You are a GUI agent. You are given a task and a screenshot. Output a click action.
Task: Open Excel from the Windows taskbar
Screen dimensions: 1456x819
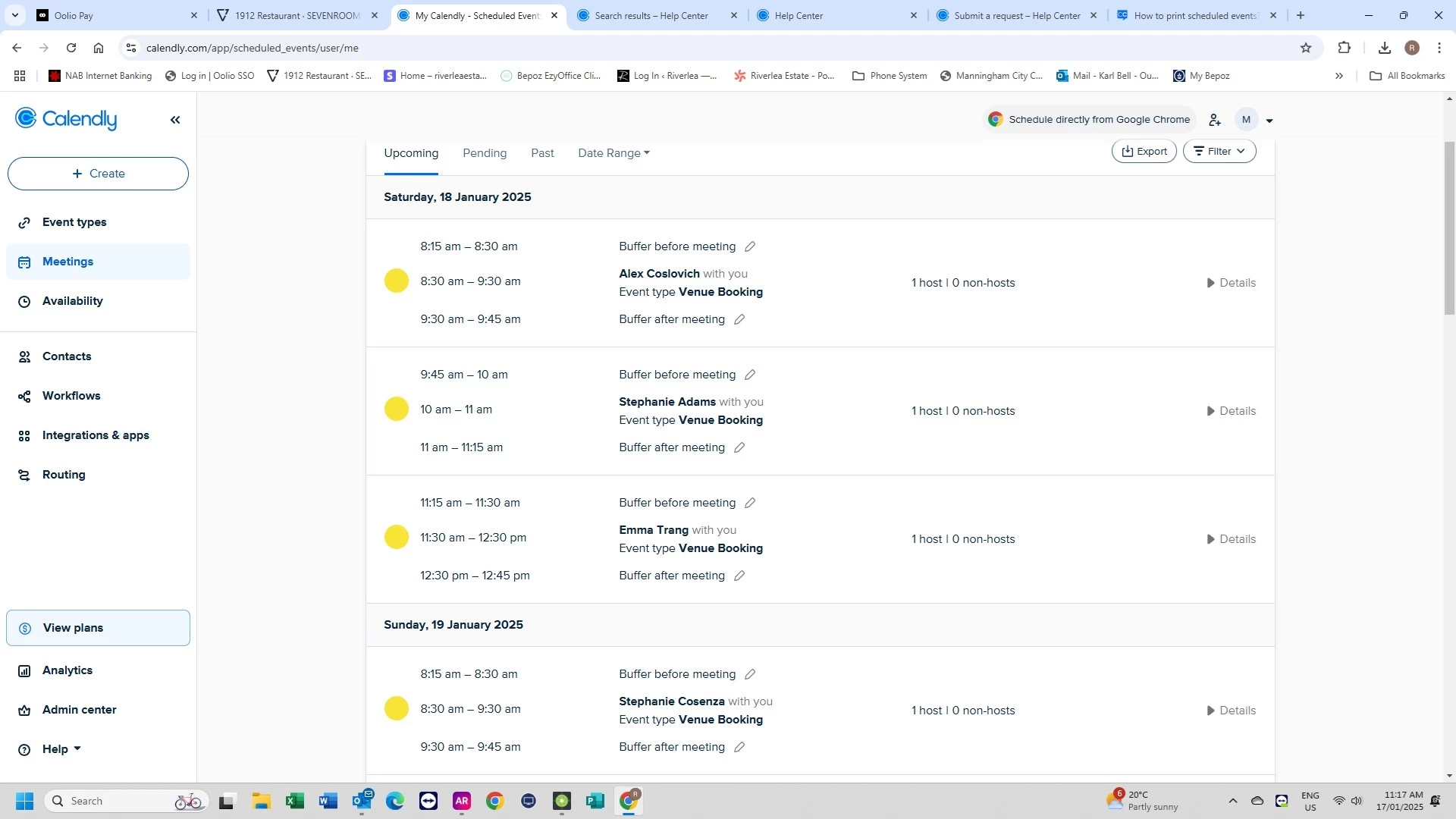(x=295, y=801)
